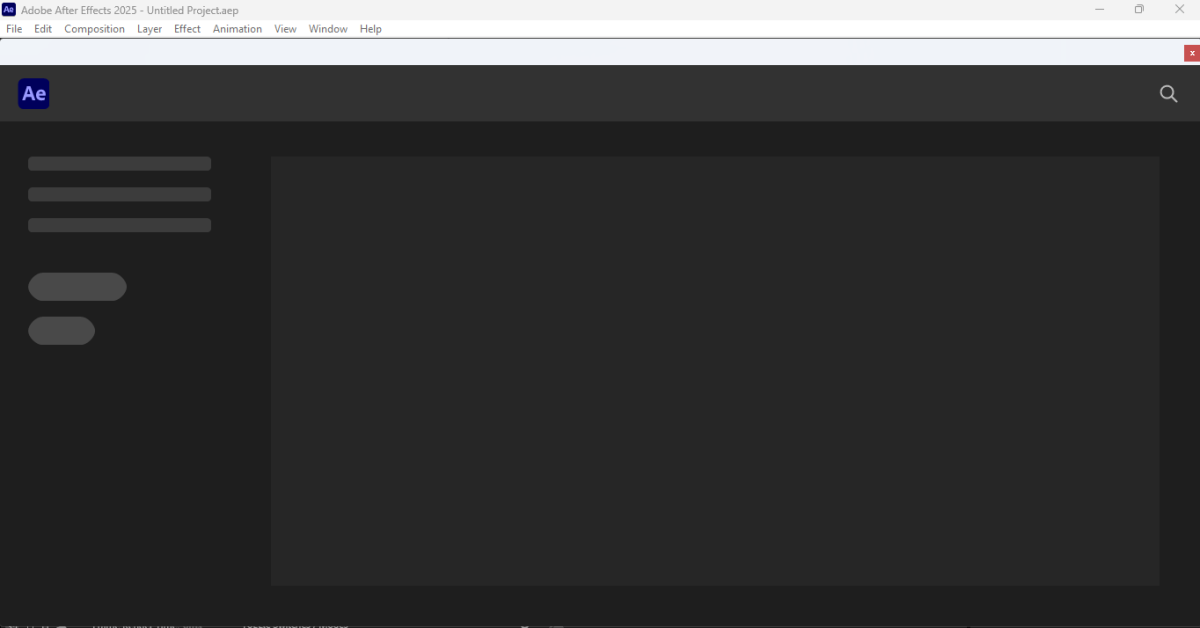Minimize the After Effects window
1200x628 pixels.
[x=1099, y=10]
